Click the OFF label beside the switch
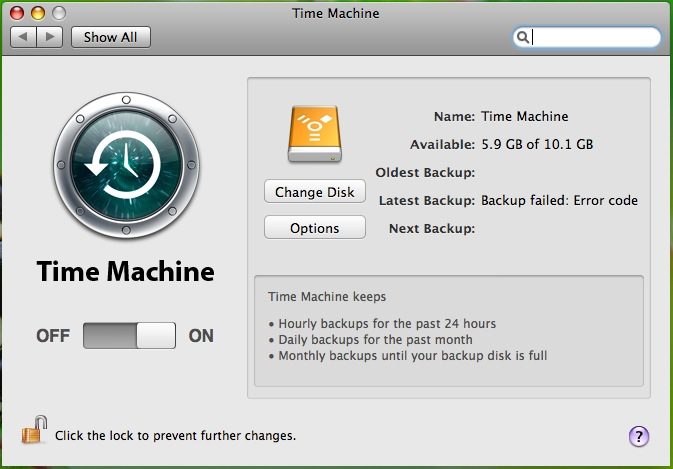The image size is (673, 469). pos(53,336)
